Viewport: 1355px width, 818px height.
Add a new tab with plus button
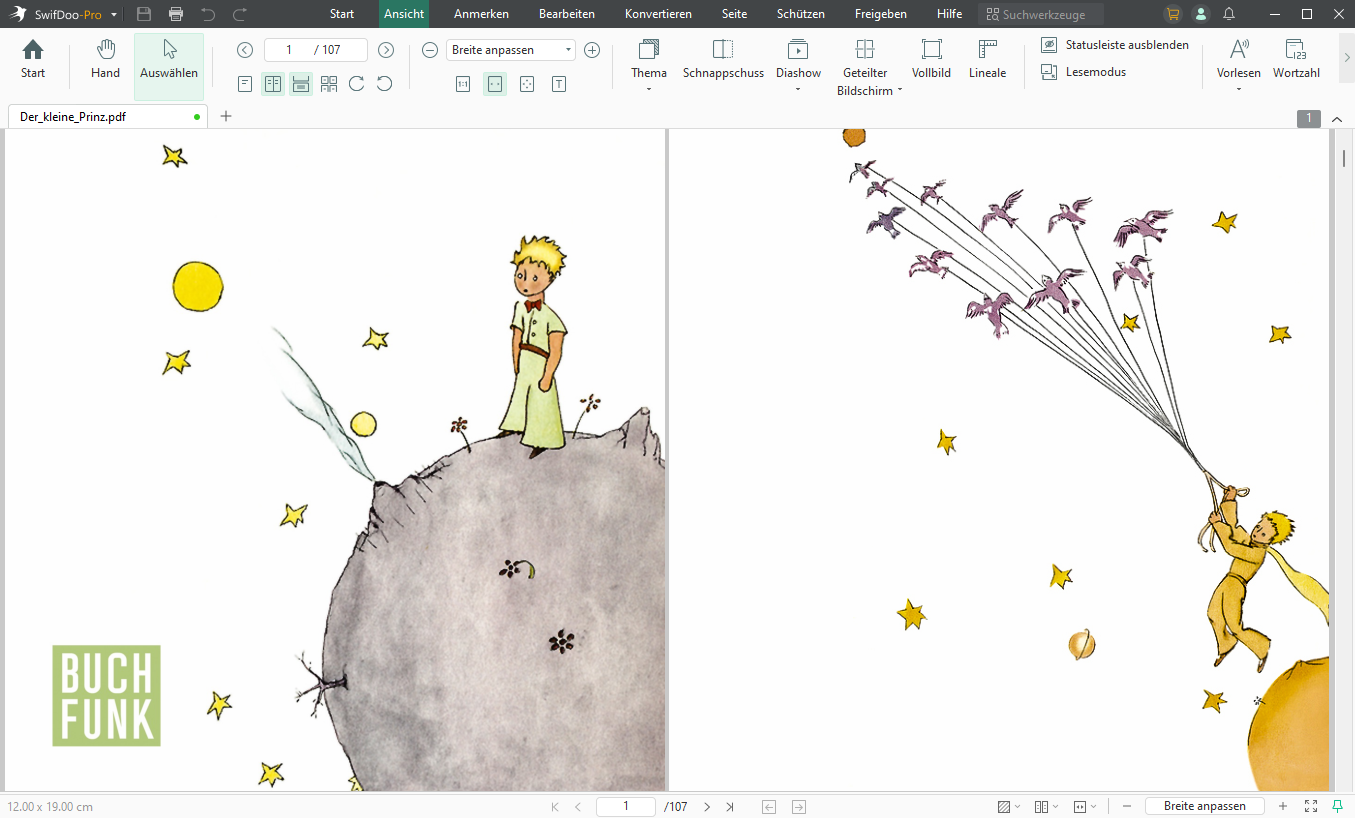click(226, 116)
